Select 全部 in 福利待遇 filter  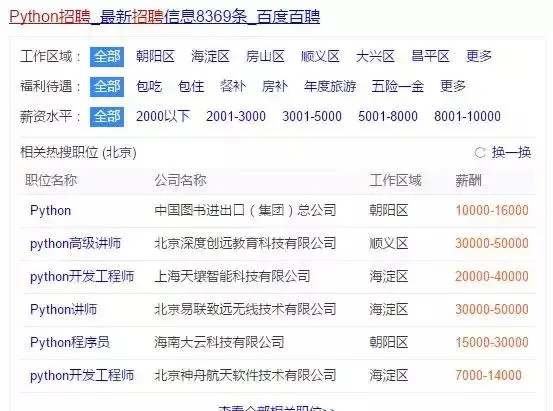point(107,87)
